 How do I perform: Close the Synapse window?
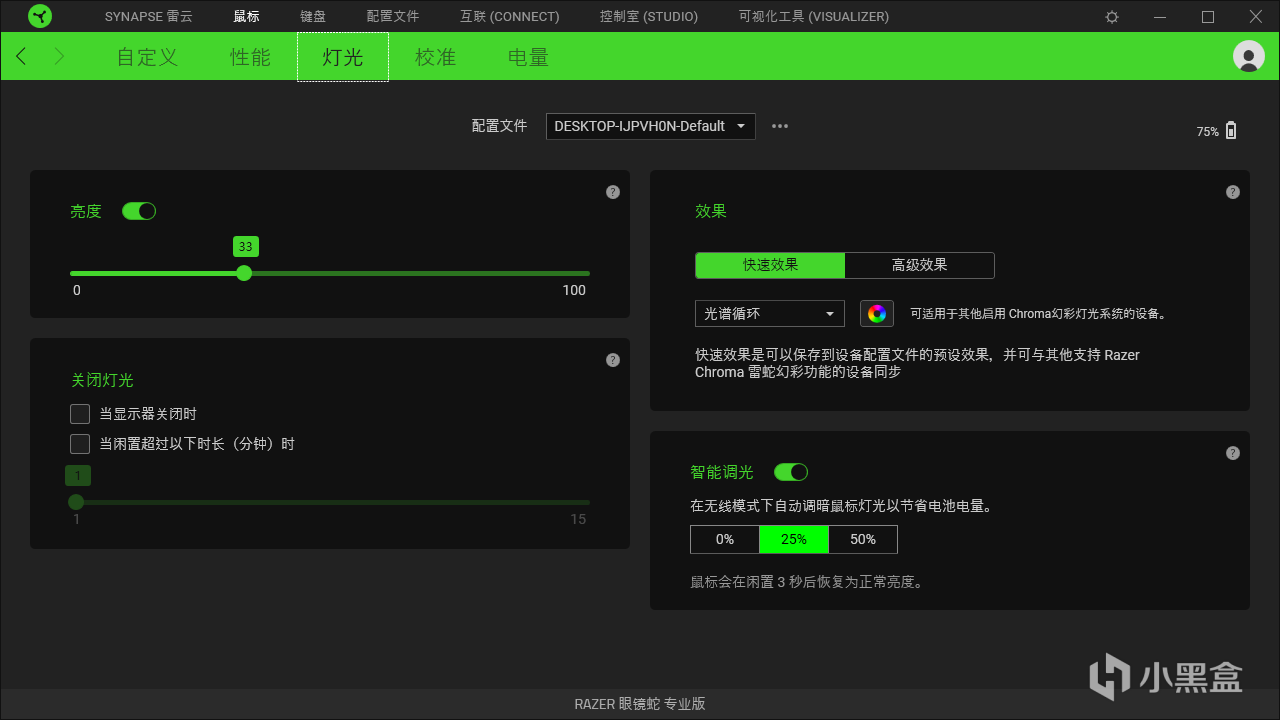[x=1256, y=17]
